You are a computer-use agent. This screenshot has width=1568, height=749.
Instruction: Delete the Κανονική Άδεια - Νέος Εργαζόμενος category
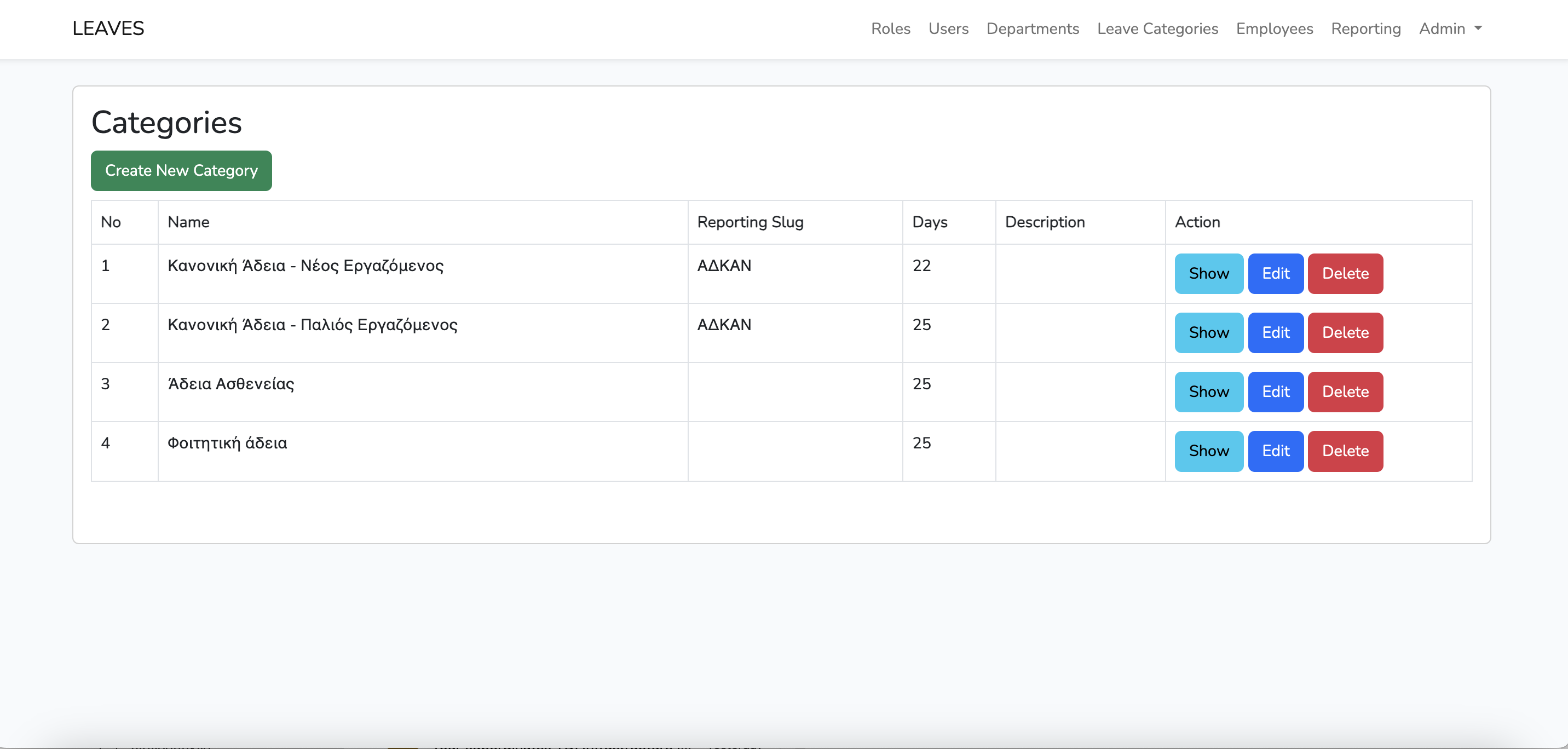pos(1345,273)
